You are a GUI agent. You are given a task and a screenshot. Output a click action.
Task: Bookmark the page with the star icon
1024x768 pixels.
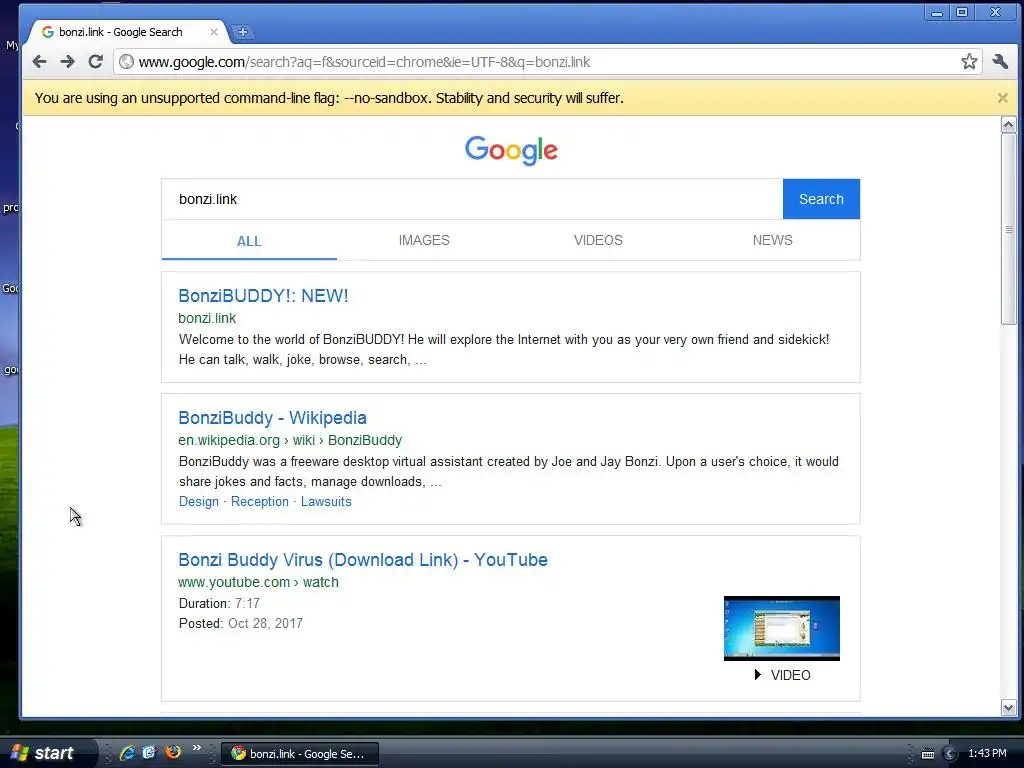tap(969, 61)
